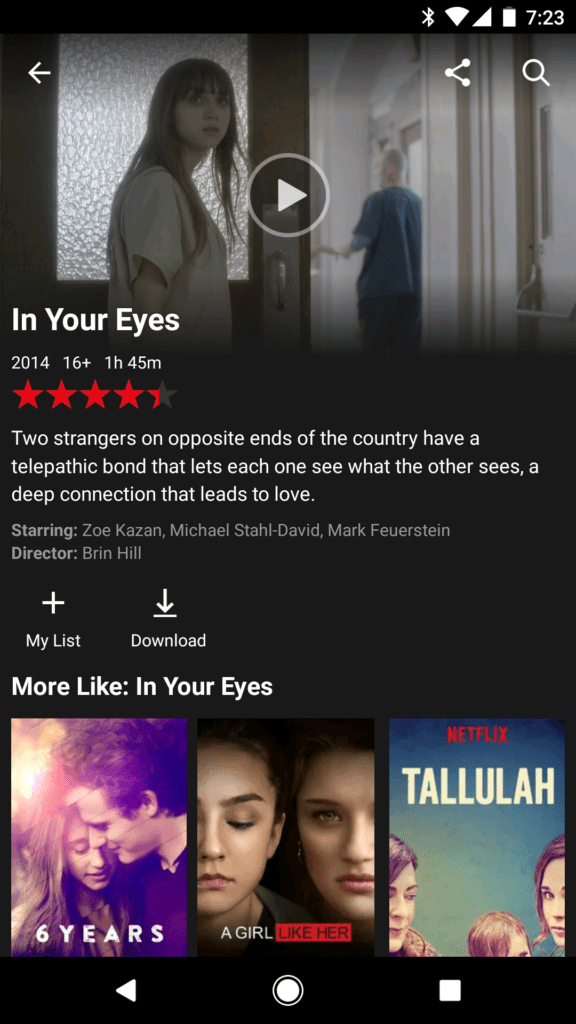This screenshot has width=576, height=1024.
Task: Tap Android recent apps square button
Action: pyautogui.click(x=450, y=990)
